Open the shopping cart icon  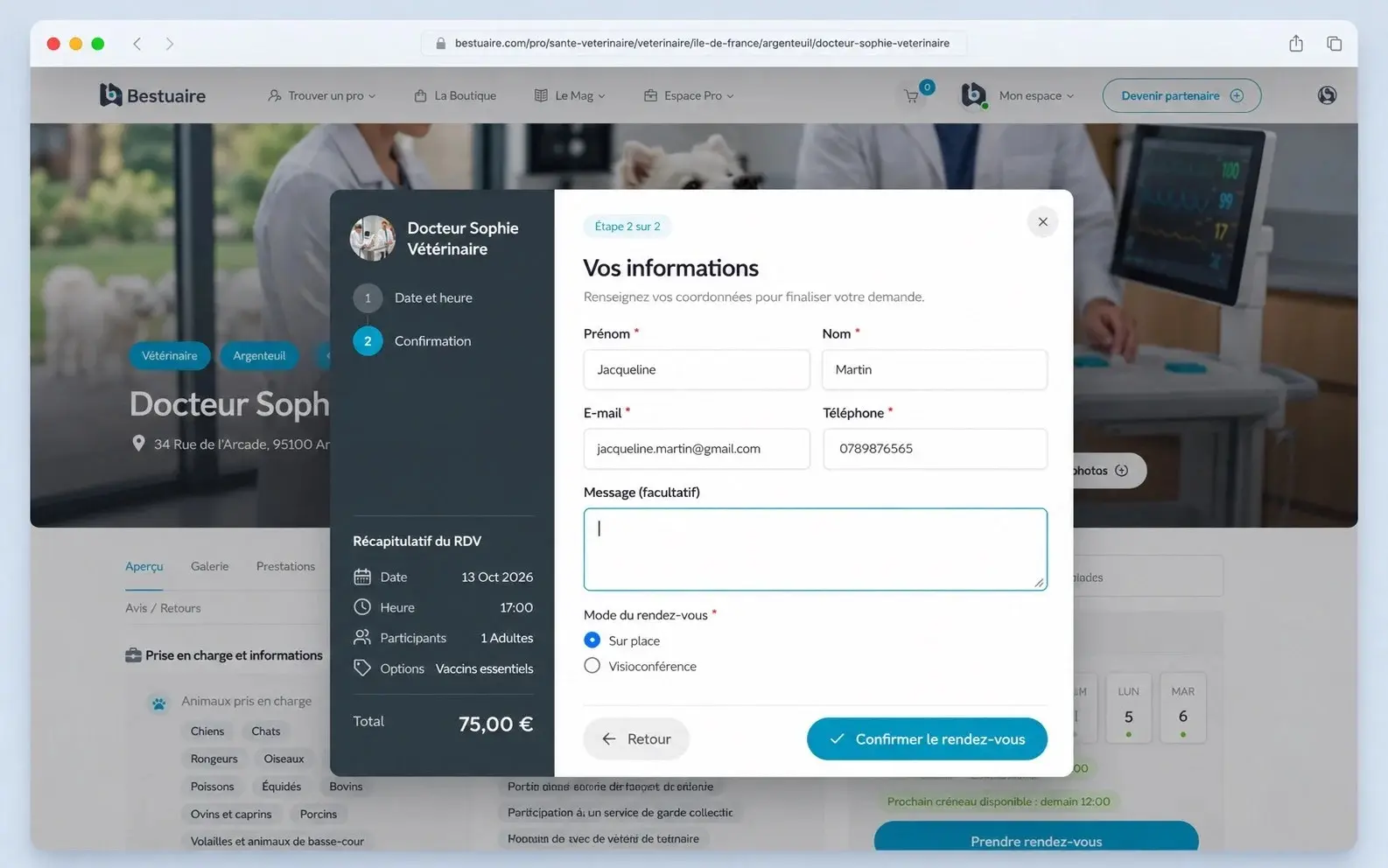click(x=912, y=96)
